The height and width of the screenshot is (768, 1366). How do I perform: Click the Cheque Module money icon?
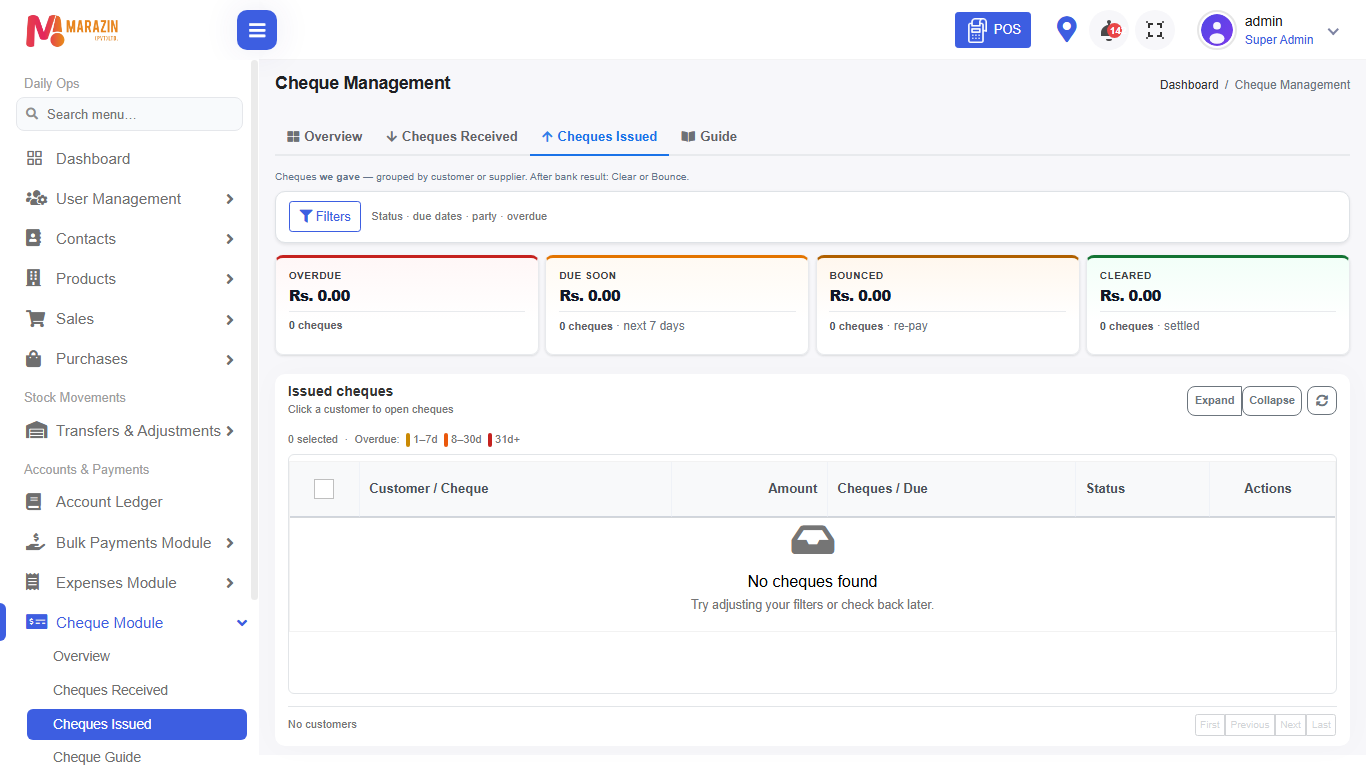pyautogui.click(x=37, y=622)
